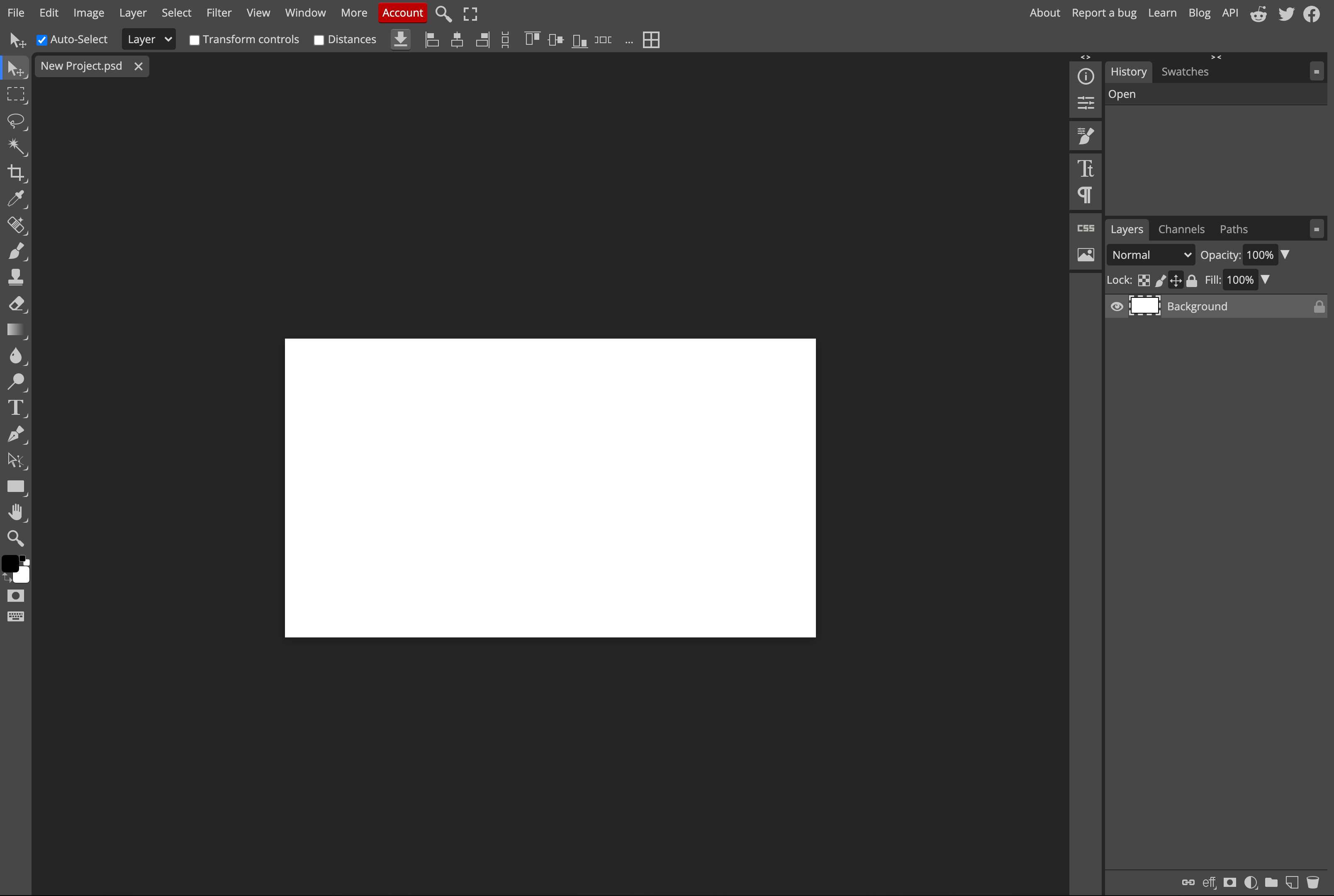Open the Learn link

pos(1162,12)
